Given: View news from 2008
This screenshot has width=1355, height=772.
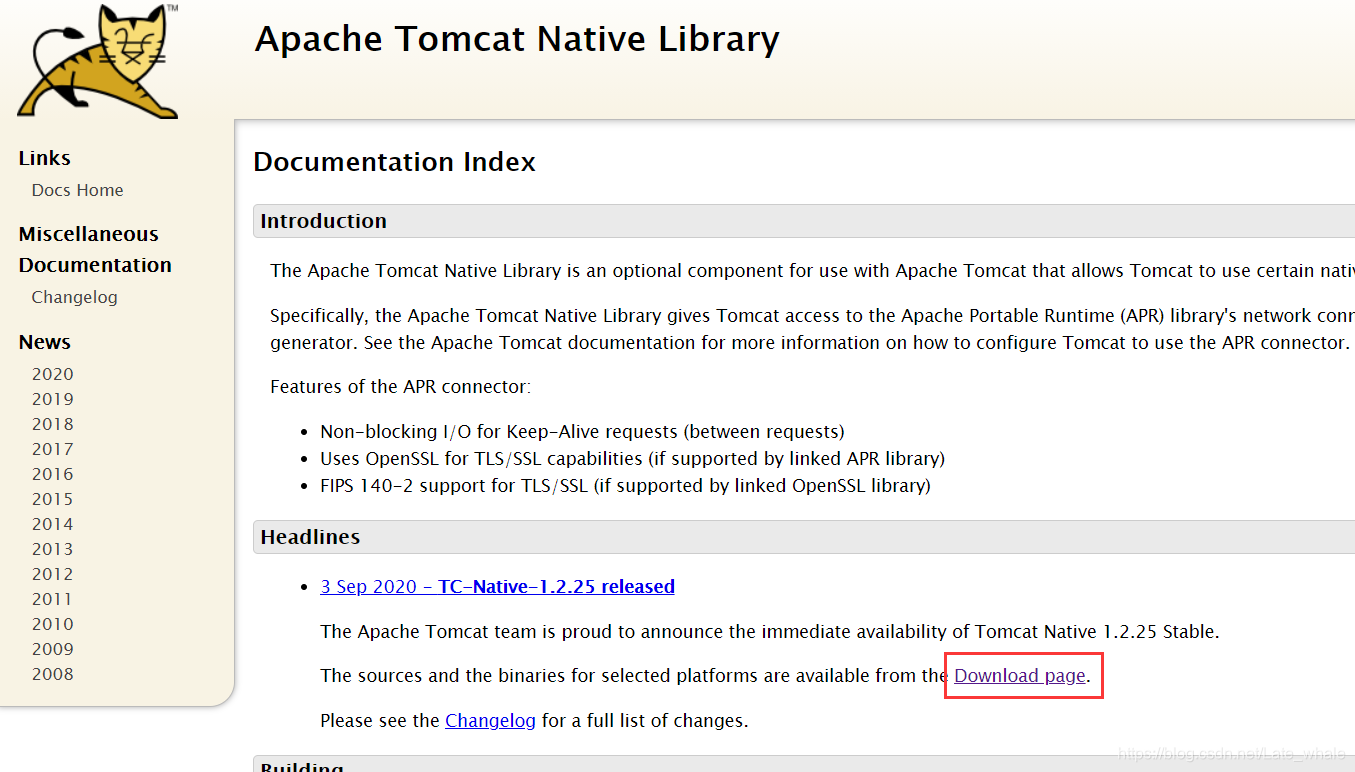Looking at the screenshot, I should coord(52,673).
